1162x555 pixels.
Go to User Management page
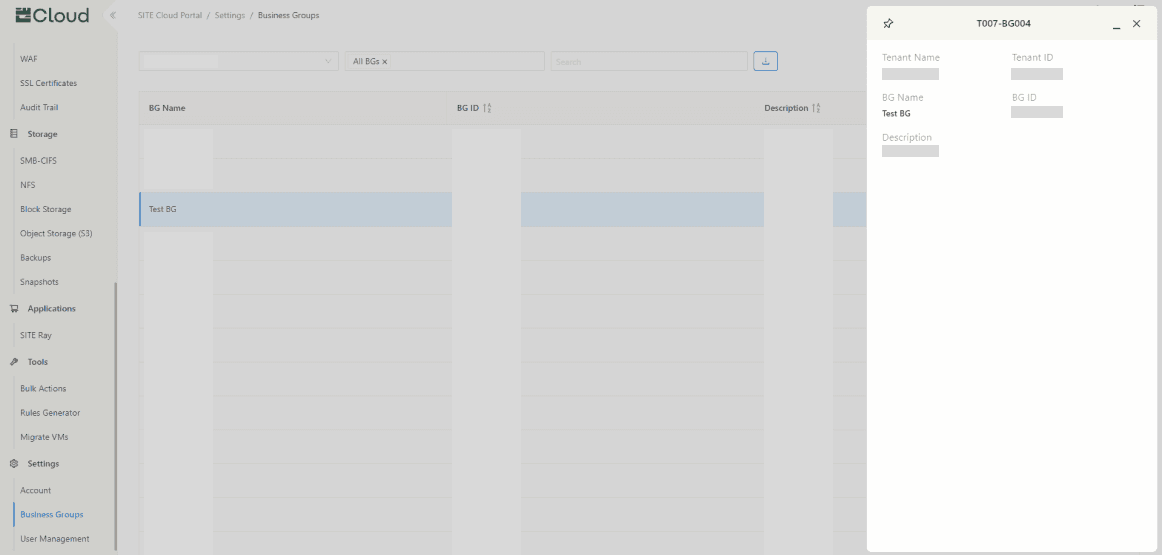[55, 539]
